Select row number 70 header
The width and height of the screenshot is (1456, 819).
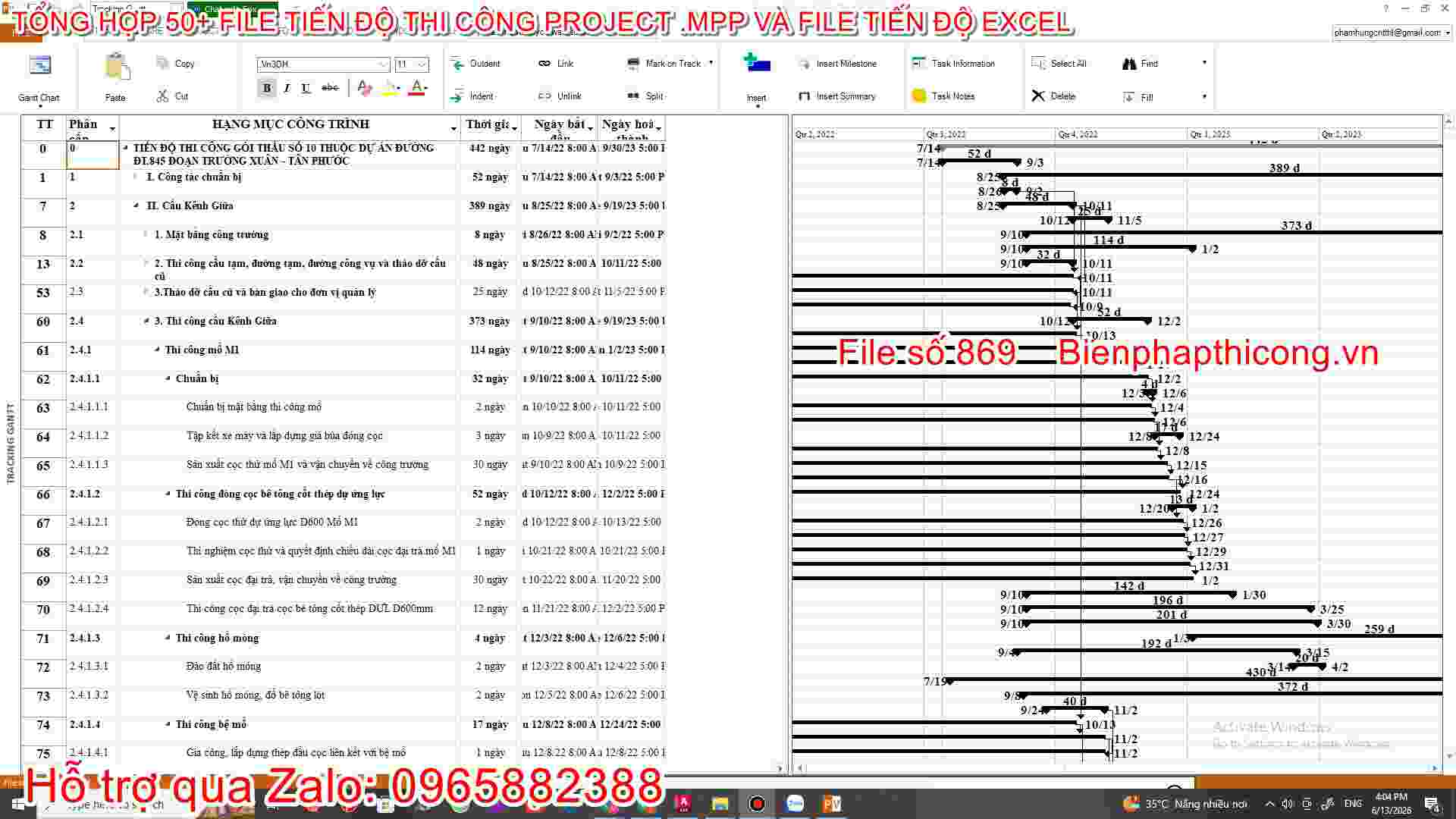(43, 610)
